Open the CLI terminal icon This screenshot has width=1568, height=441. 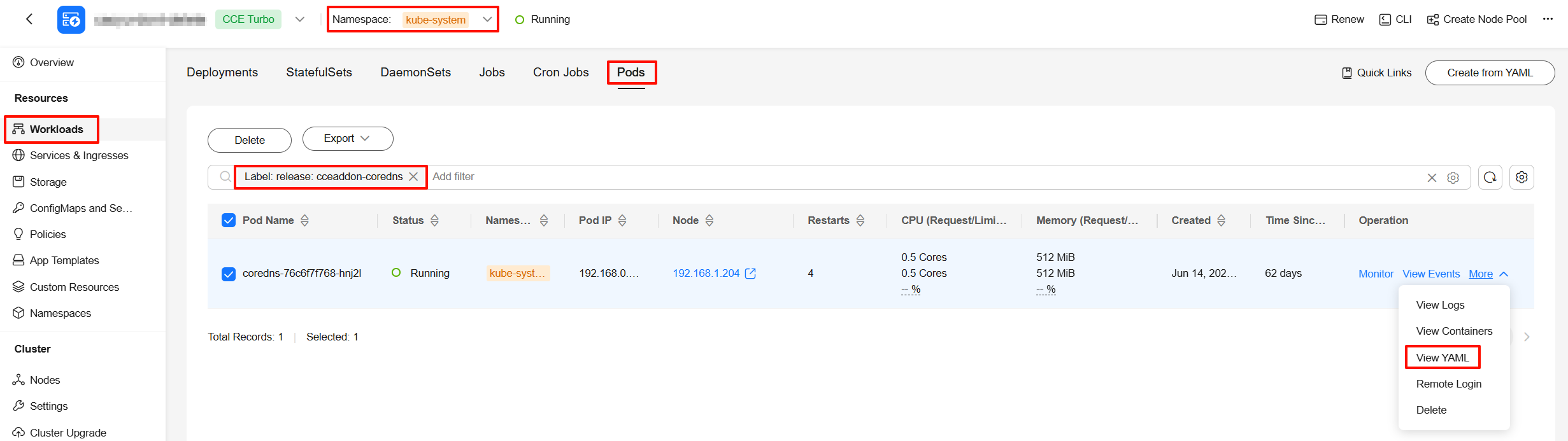pos(1385,20)
